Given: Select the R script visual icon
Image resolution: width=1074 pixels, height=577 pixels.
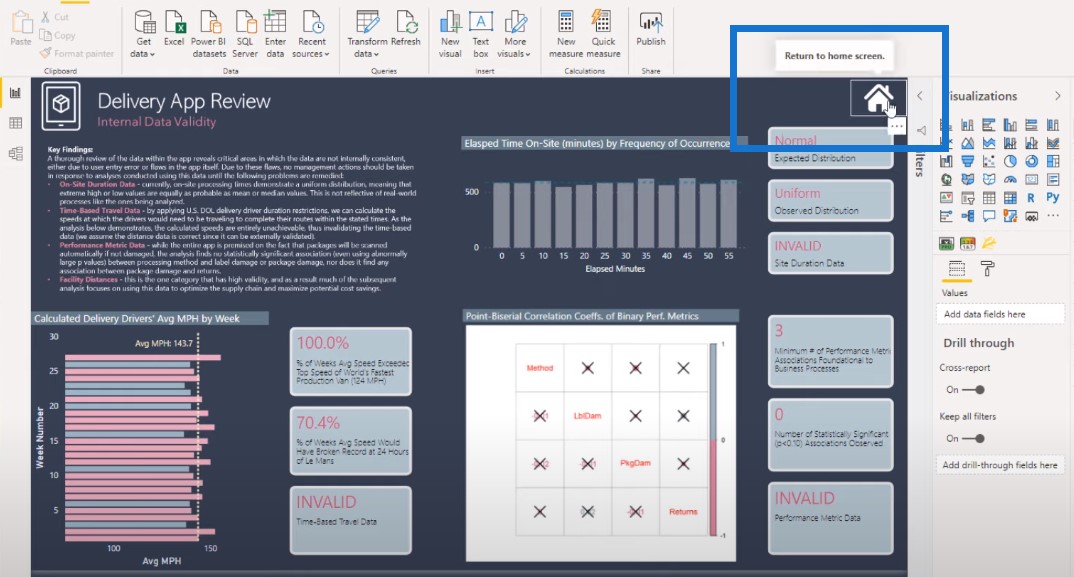Looking at the screenshot, I should 1031,198.
